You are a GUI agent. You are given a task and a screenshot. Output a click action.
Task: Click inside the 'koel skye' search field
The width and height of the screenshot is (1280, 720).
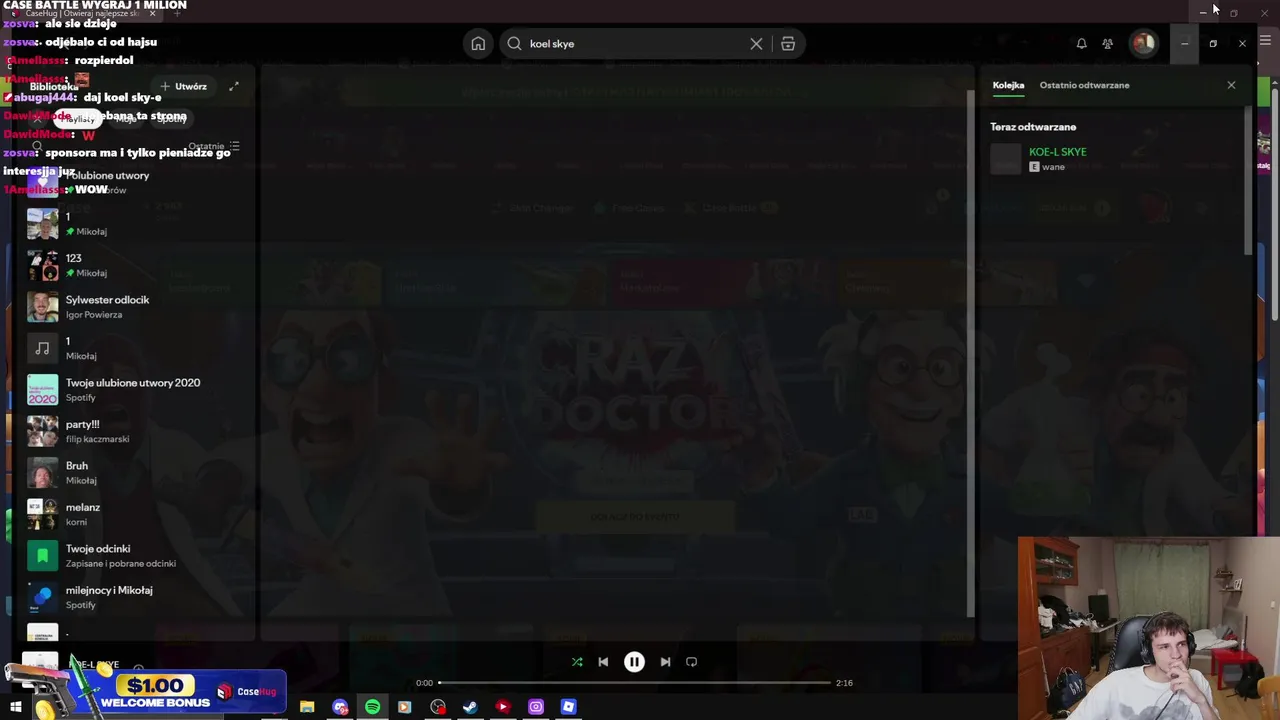coord(635,44)
